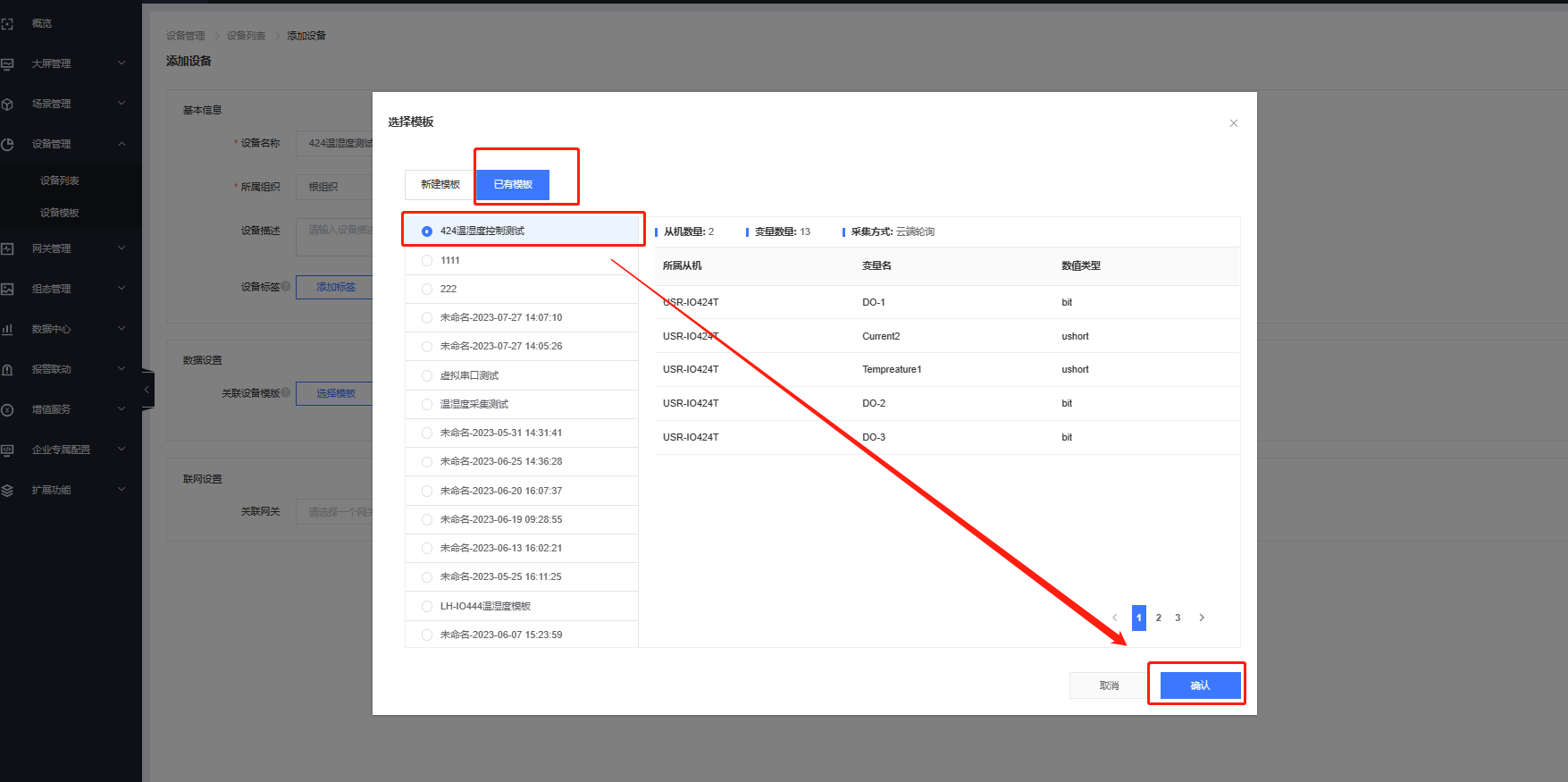1568x782 pixels.
Task: Choose the LH-IO444温湿度模板 radio option
Action: (427, 607)
